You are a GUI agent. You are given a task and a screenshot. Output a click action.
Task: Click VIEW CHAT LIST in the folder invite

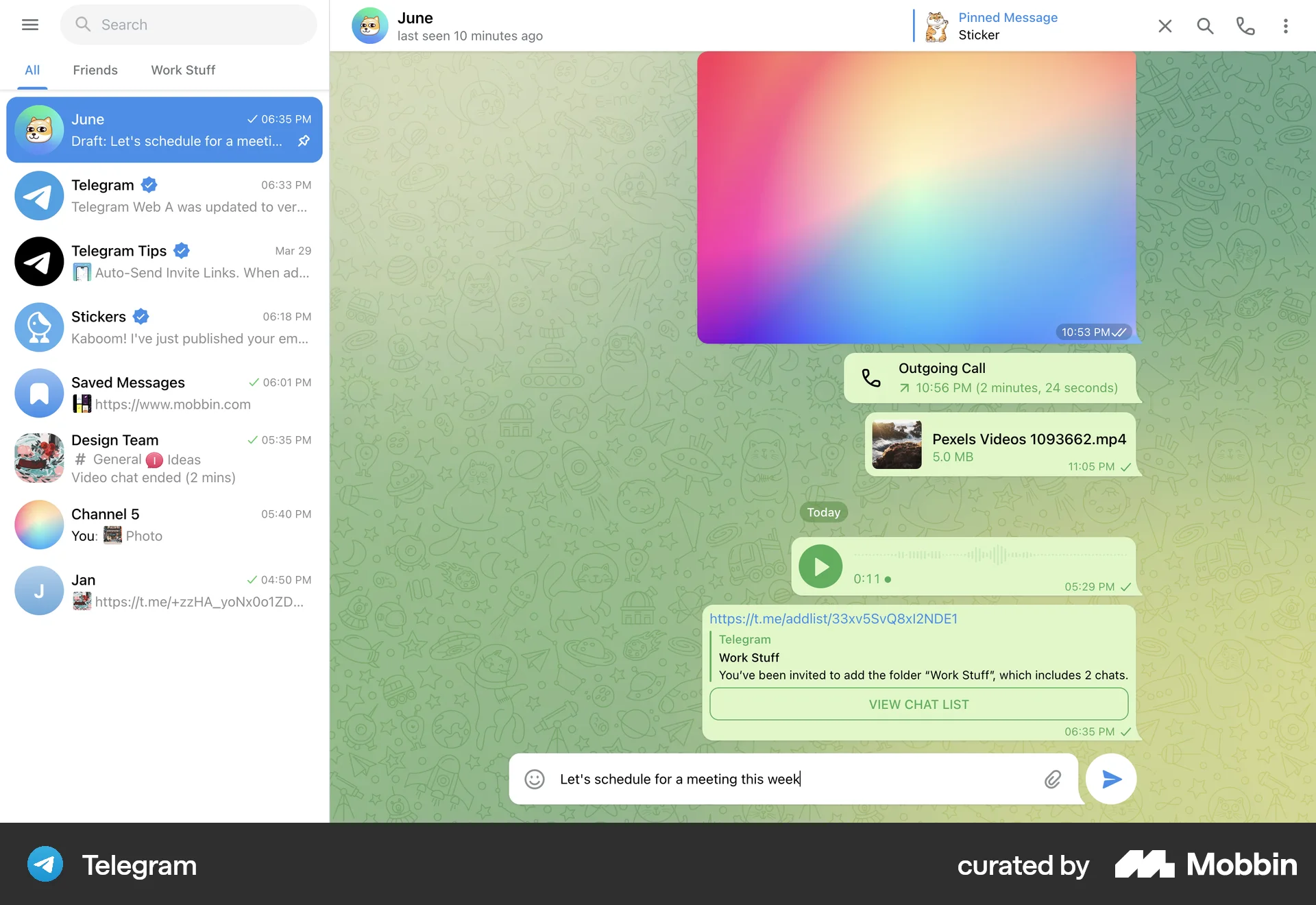(918, 704)
